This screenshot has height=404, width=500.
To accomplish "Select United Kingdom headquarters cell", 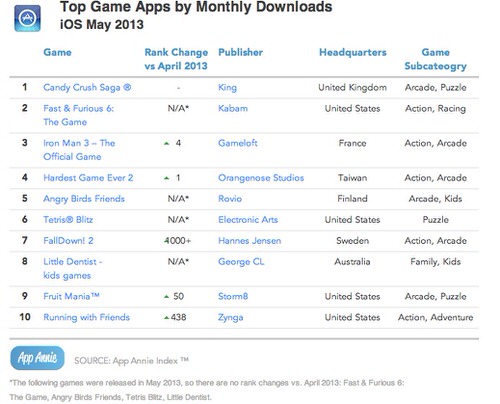I will (352, 87).
